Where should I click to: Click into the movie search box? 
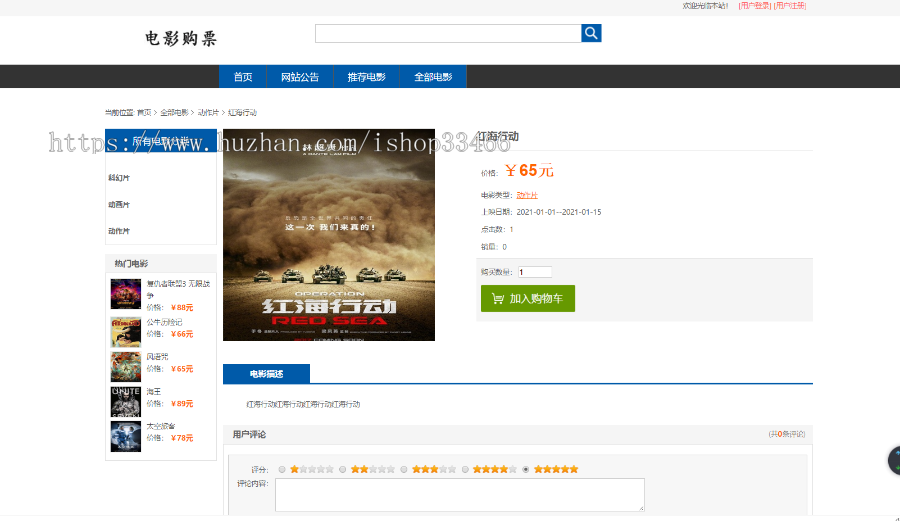(x=448, y=33)
